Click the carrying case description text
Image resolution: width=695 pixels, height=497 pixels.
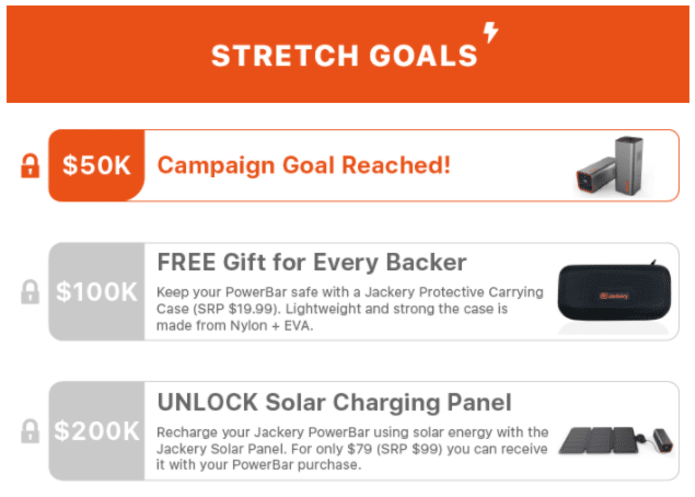(x=350, y=309)
